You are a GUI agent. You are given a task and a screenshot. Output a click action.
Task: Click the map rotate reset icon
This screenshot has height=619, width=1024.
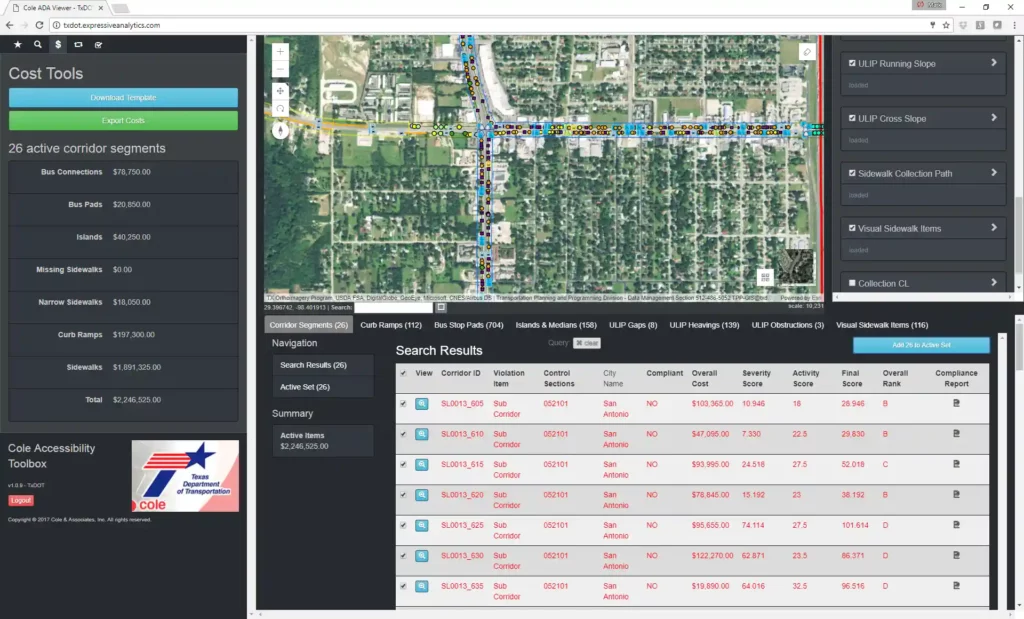point(280,109)
